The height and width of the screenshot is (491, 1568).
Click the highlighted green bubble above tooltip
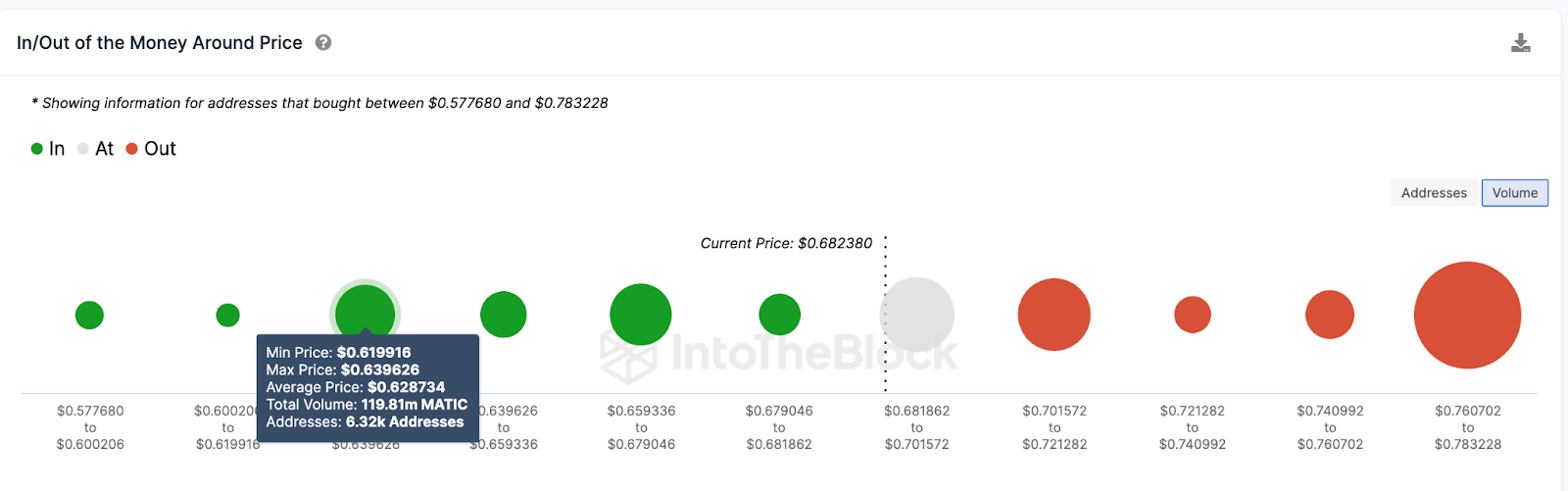coord(366,312)
